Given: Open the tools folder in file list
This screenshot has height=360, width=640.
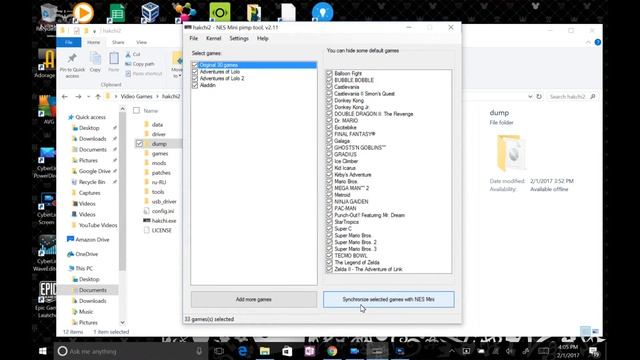Looking at the screenshot, I should [158, 192].
